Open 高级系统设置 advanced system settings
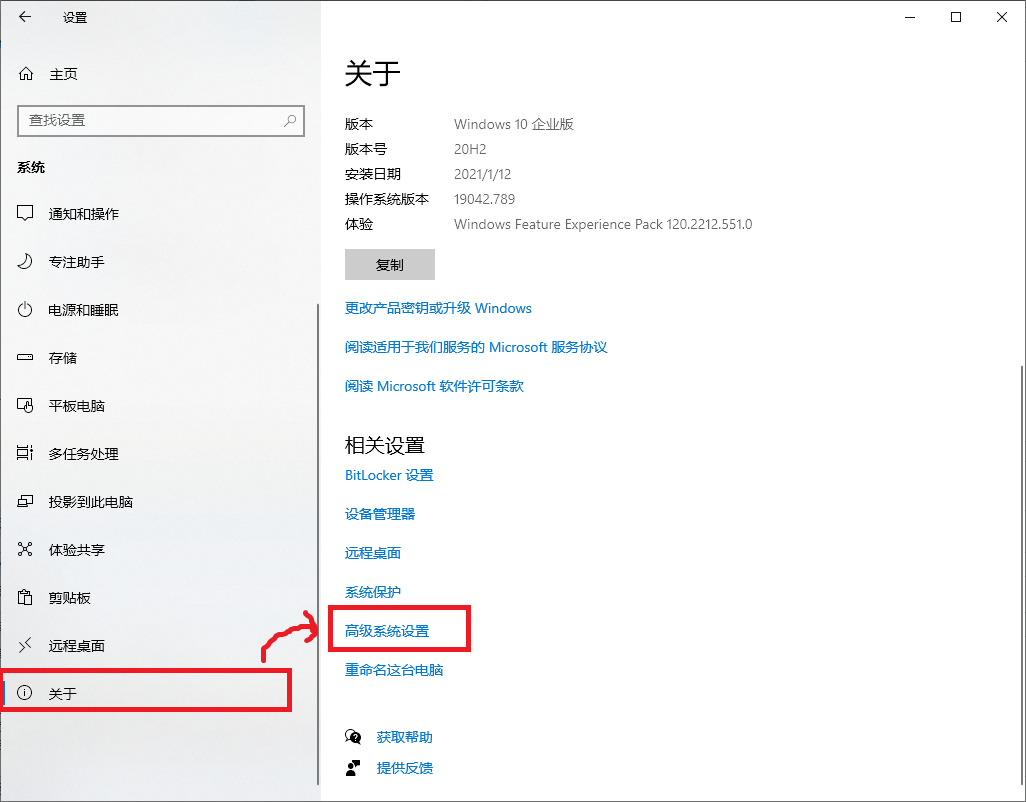Viewport: 1026px width, 802px height. click(400, 628)
